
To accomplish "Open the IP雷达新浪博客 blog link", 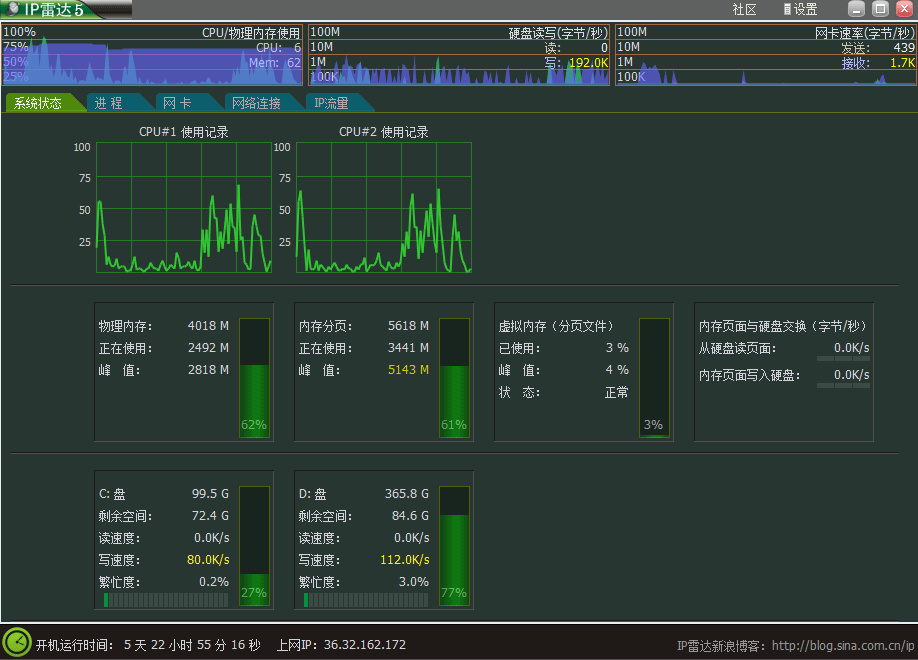I will pyautogui.click(x=841, y=645).
